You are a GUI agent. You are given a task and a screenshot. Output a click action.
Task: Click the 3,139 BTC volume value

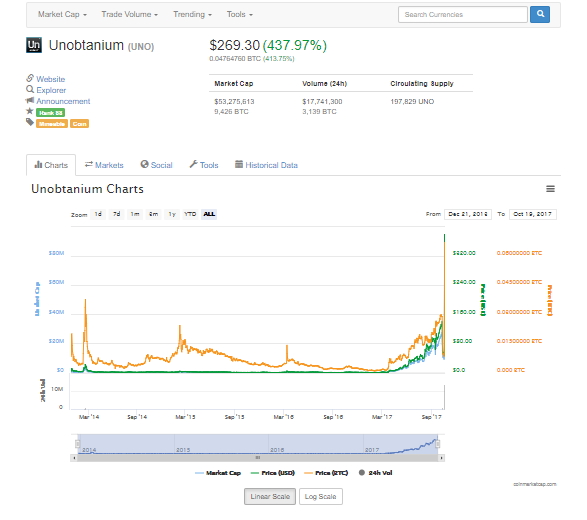pos(319,112)
